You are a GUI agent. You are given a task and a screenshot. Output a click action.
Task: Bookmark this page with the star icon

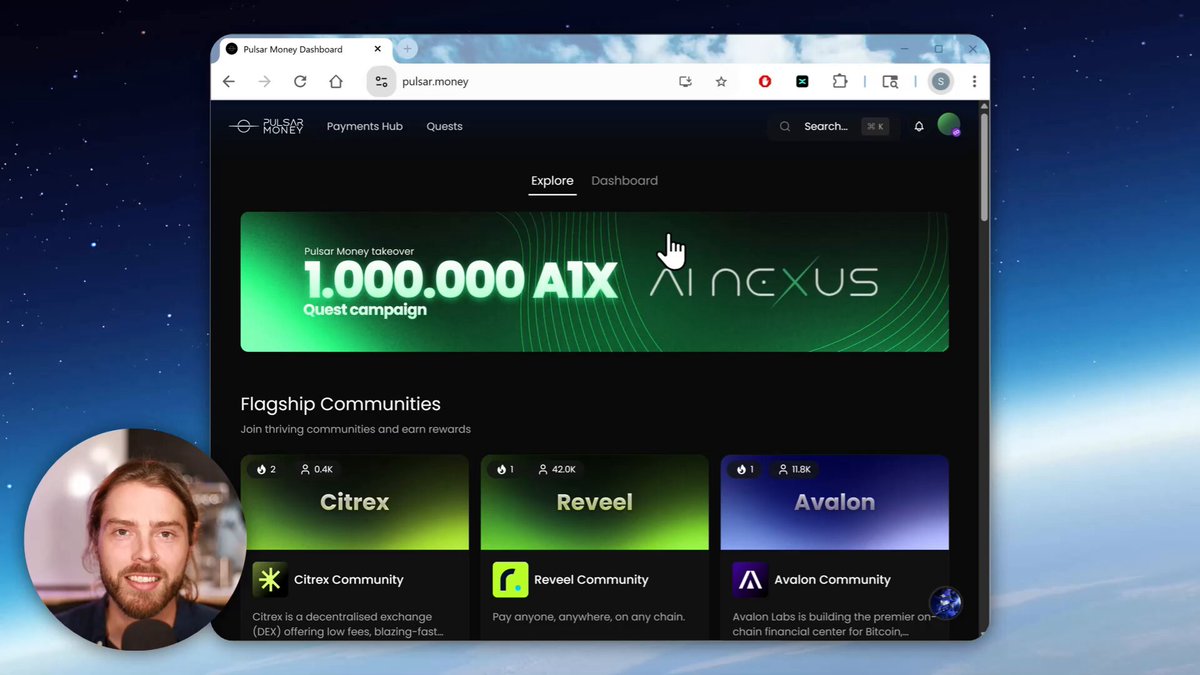[721, 82]
